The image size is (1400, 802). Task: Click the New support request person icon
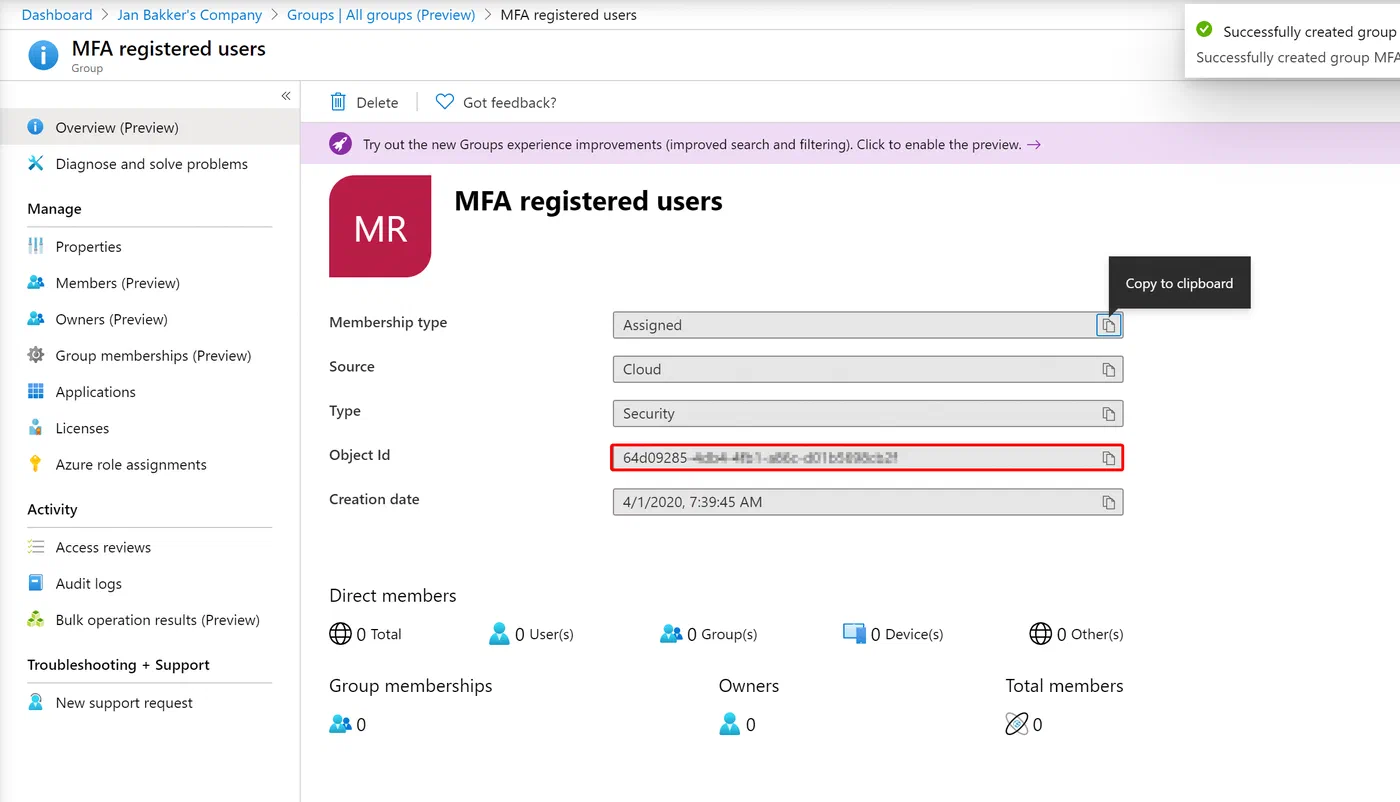(x=35, y=702)
